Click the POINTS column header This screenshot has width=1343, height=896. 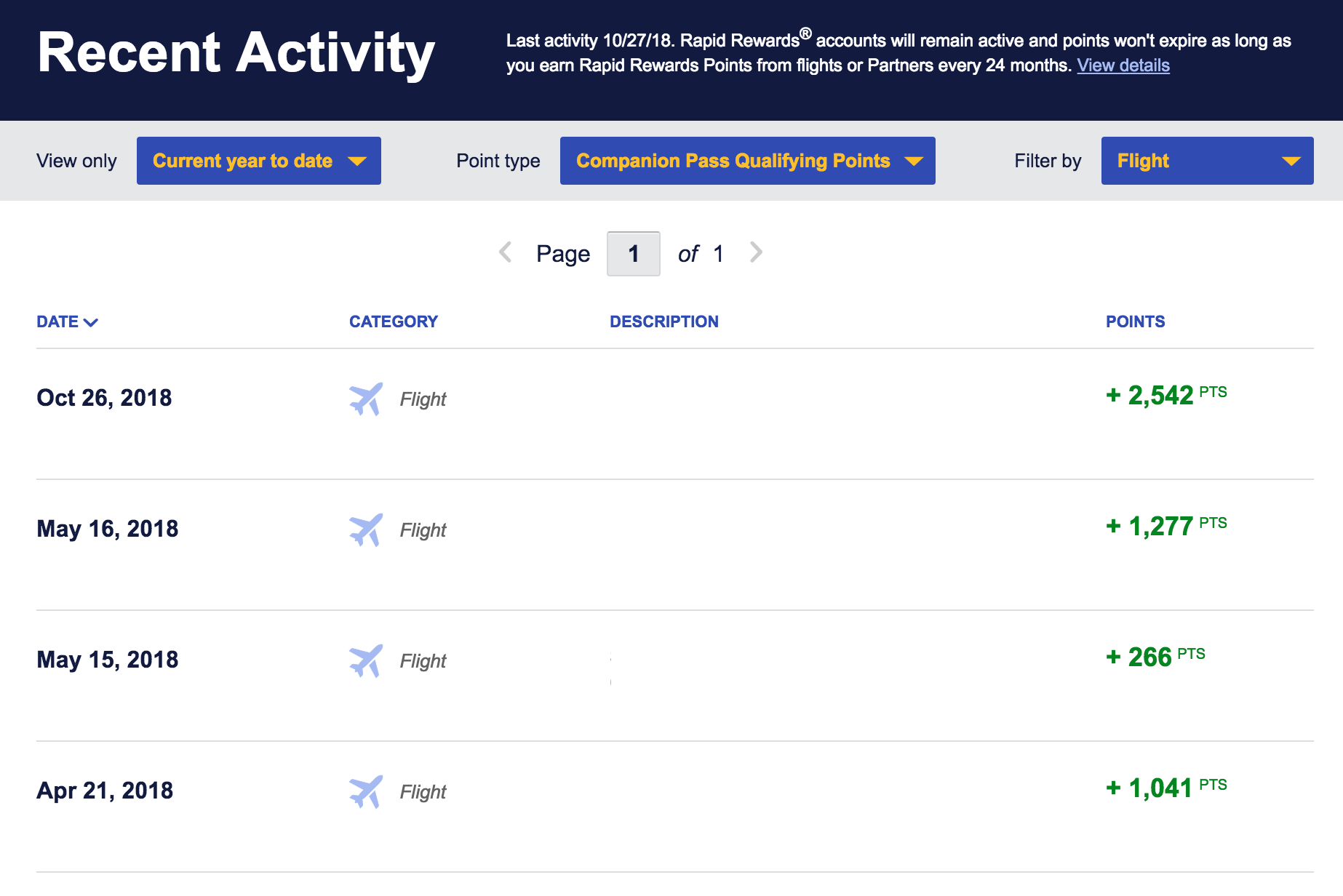pos(1135,321)
